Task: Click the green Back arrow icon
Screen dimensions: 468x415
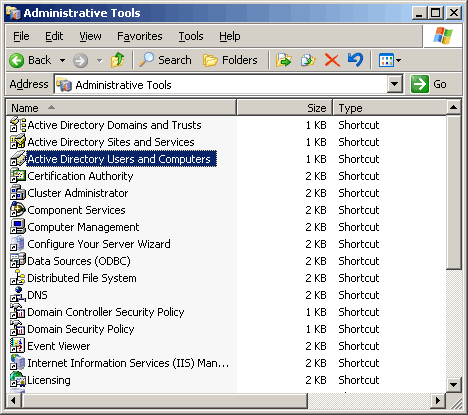Action: [x=17, y=61]
